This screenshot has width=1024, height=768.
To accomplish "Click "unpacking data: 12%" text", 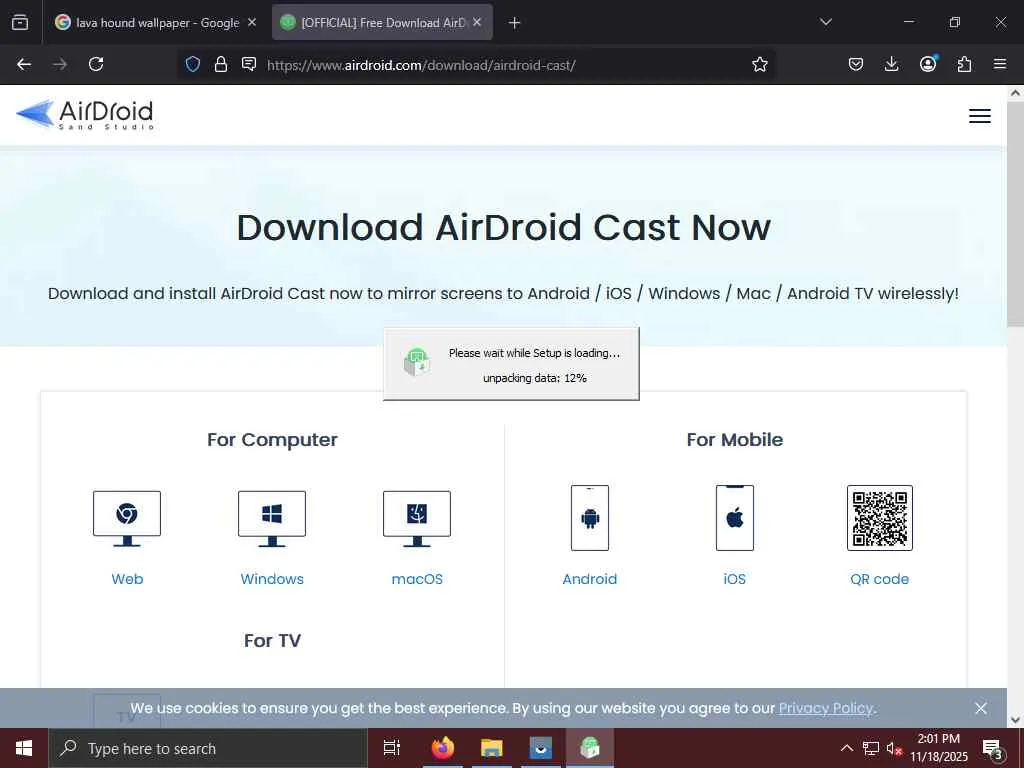I will pos(535,378).
